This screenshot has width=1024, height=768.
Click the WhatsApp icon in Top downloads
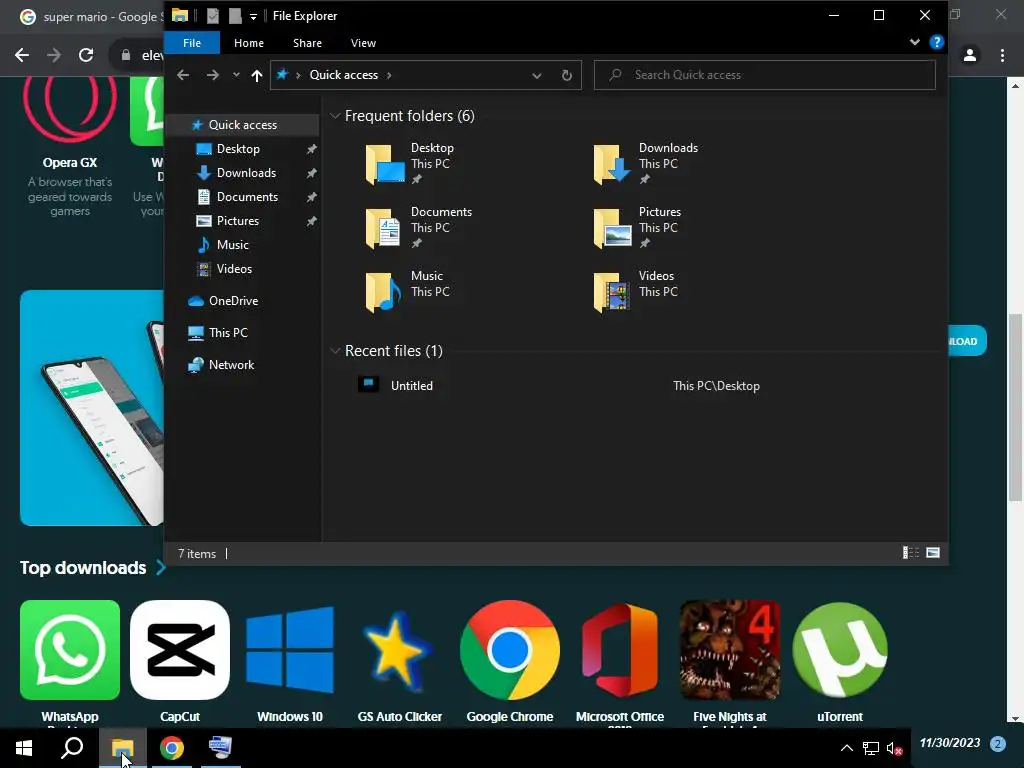click(70, 650)
